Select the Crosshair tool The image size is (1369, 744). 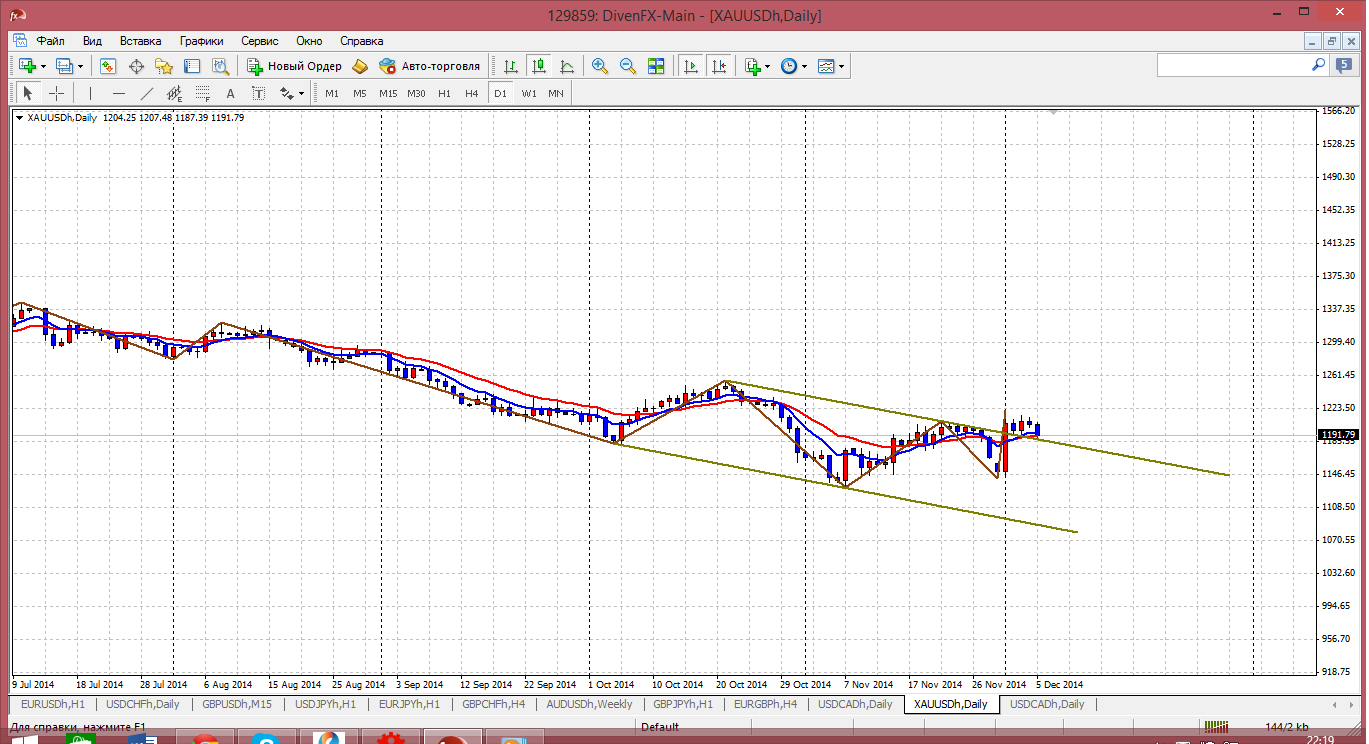57,93
